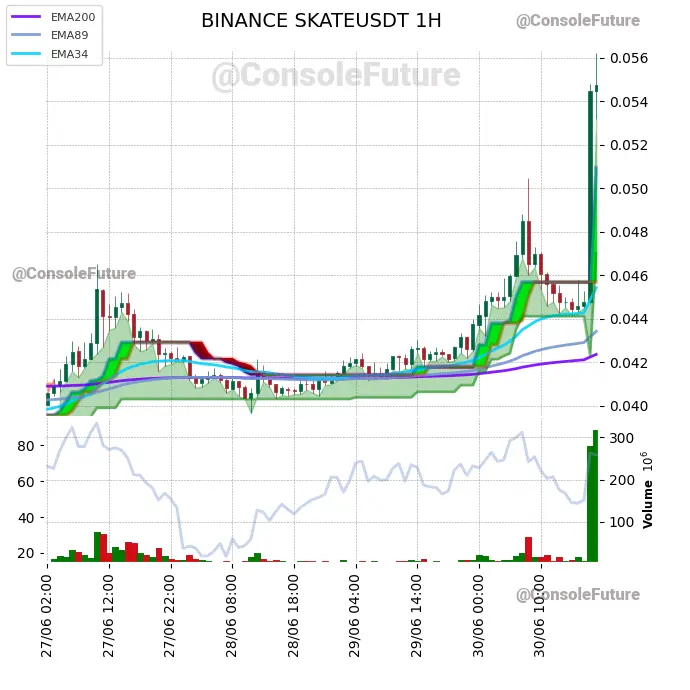
Task: Click the 27/06 22:00 time label
Action: coord(170,616)
